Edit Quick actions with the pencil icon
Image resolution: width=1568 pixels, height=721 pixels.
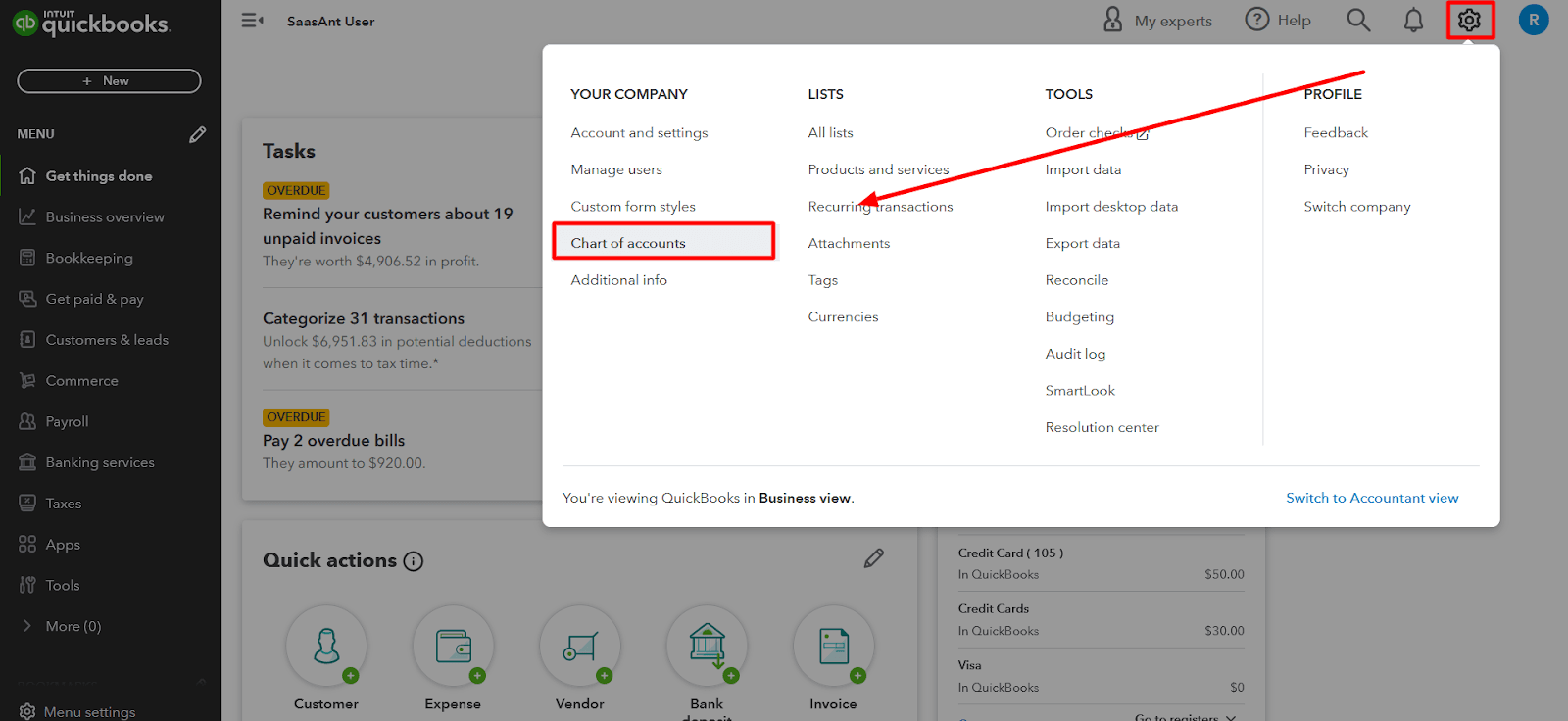coord(874,558)
